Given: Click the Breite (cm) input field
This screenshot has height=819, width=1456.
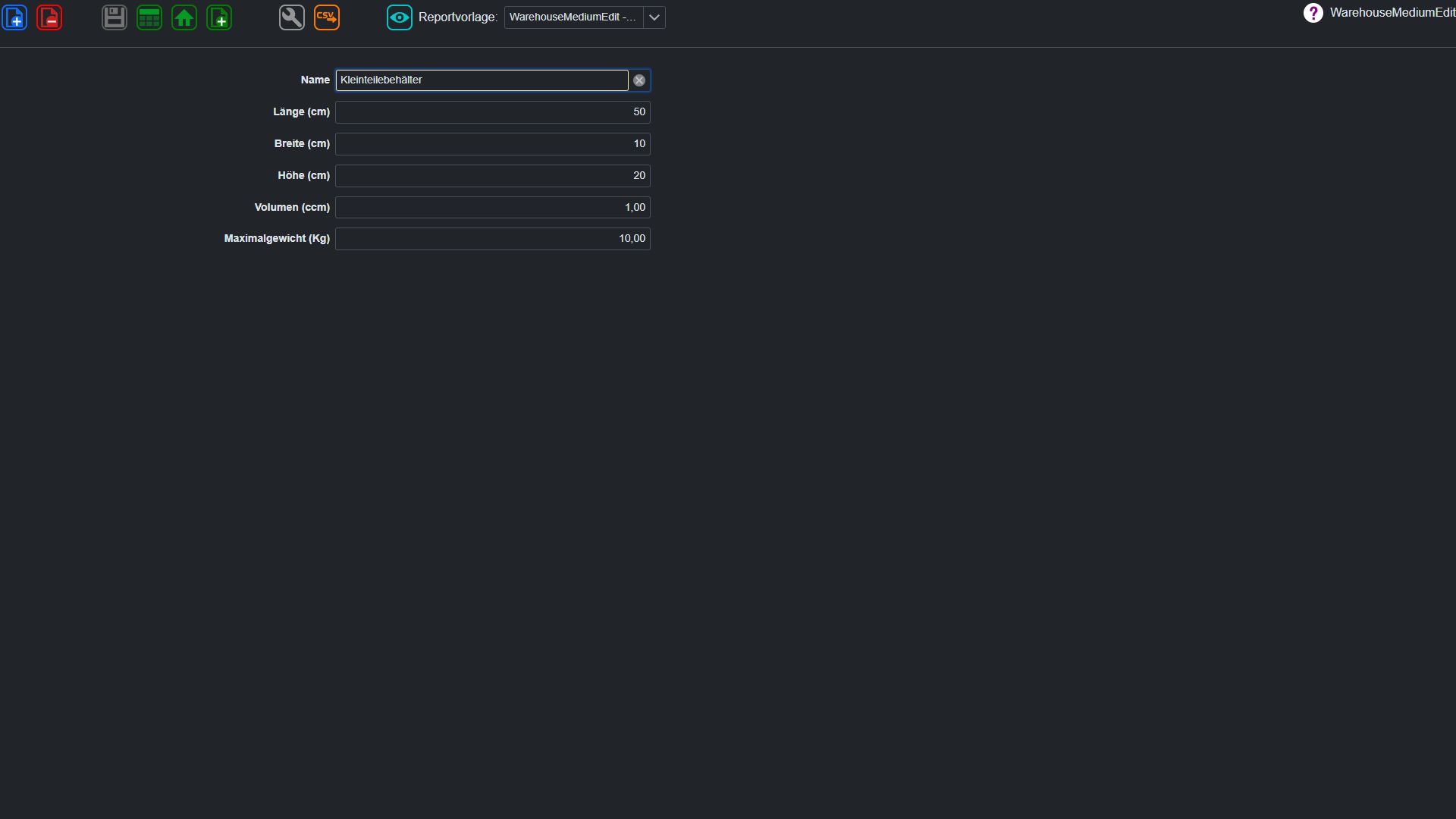Looking at the screenshot, I should [x=493, y=144].
